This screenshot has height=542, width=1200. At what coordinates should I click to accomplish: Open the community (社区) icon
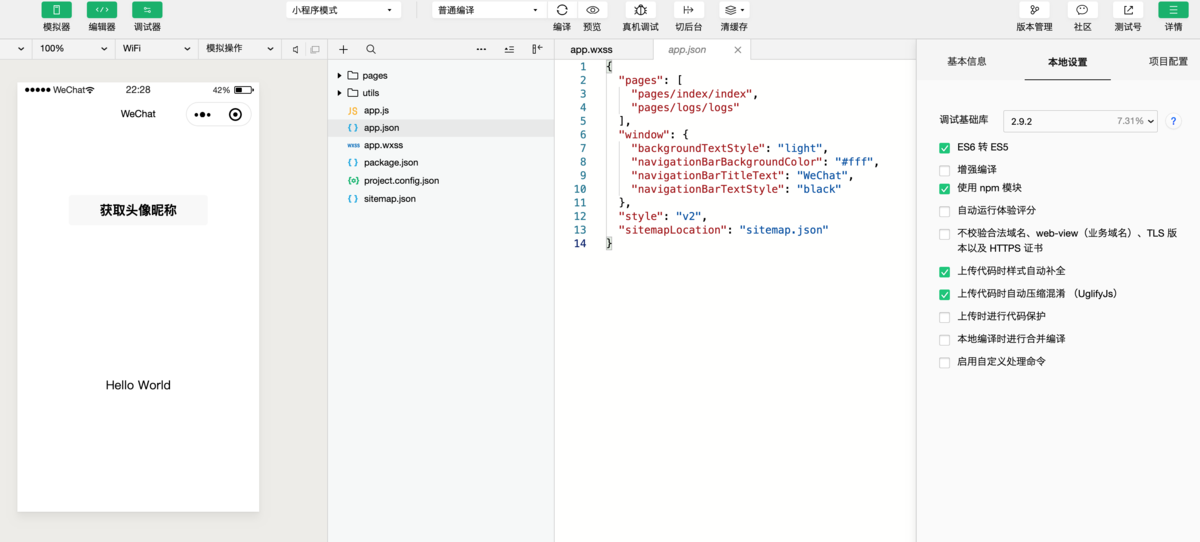1082,10
